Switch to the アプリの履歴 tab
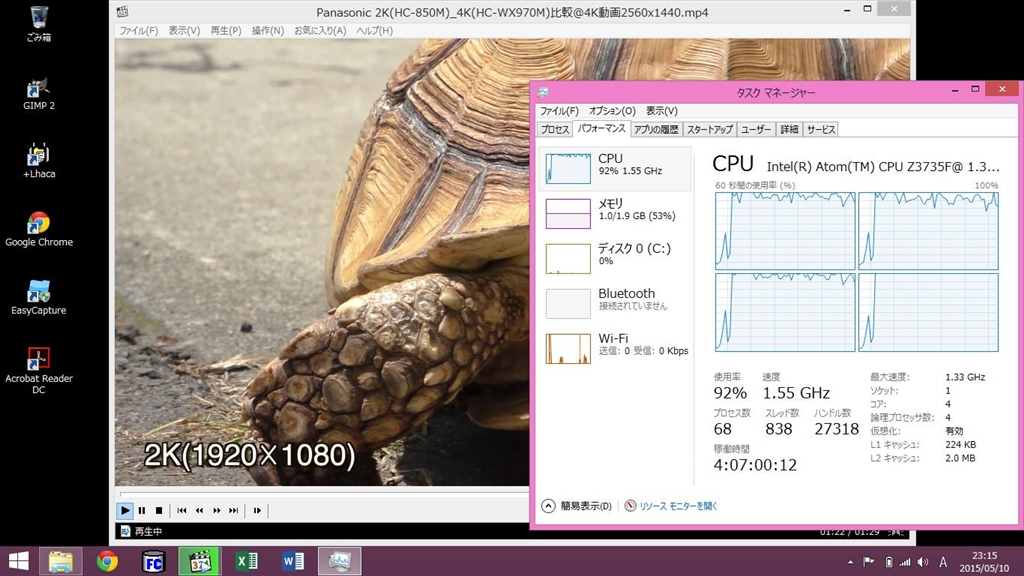 point(656,130)
